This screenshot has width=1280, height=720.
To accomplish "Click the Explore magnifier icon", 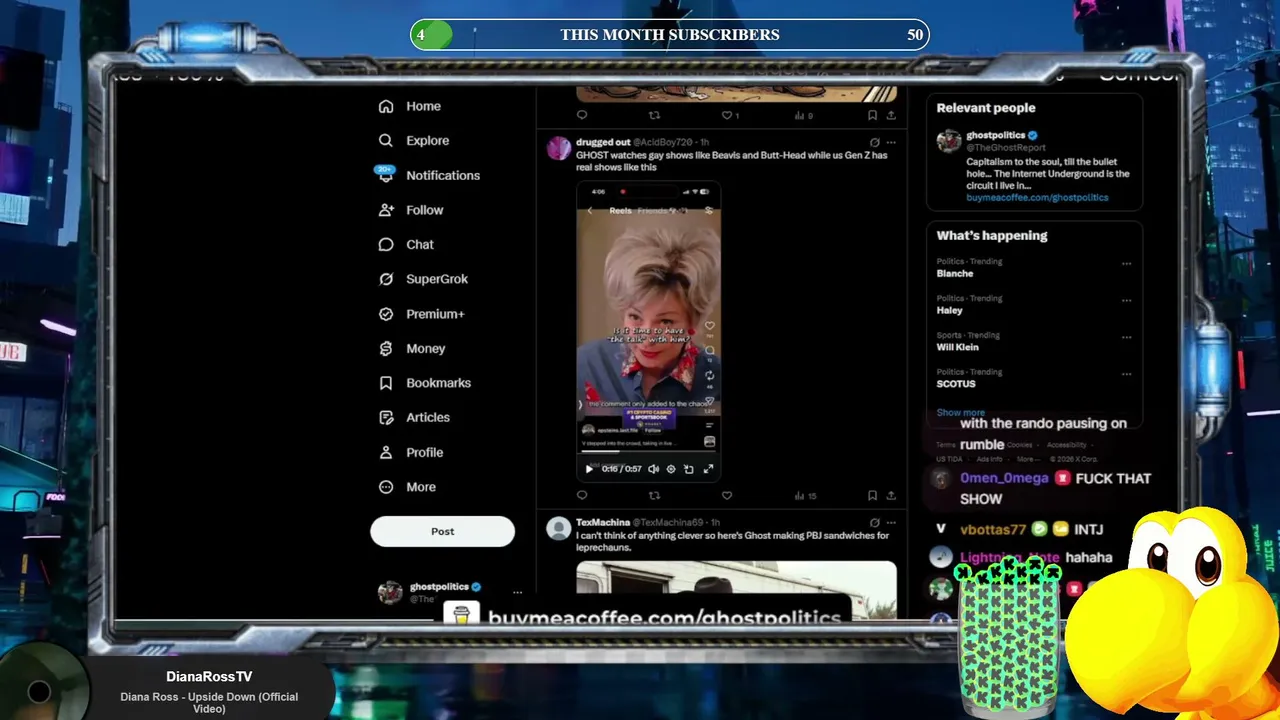I will coord(386,141).
